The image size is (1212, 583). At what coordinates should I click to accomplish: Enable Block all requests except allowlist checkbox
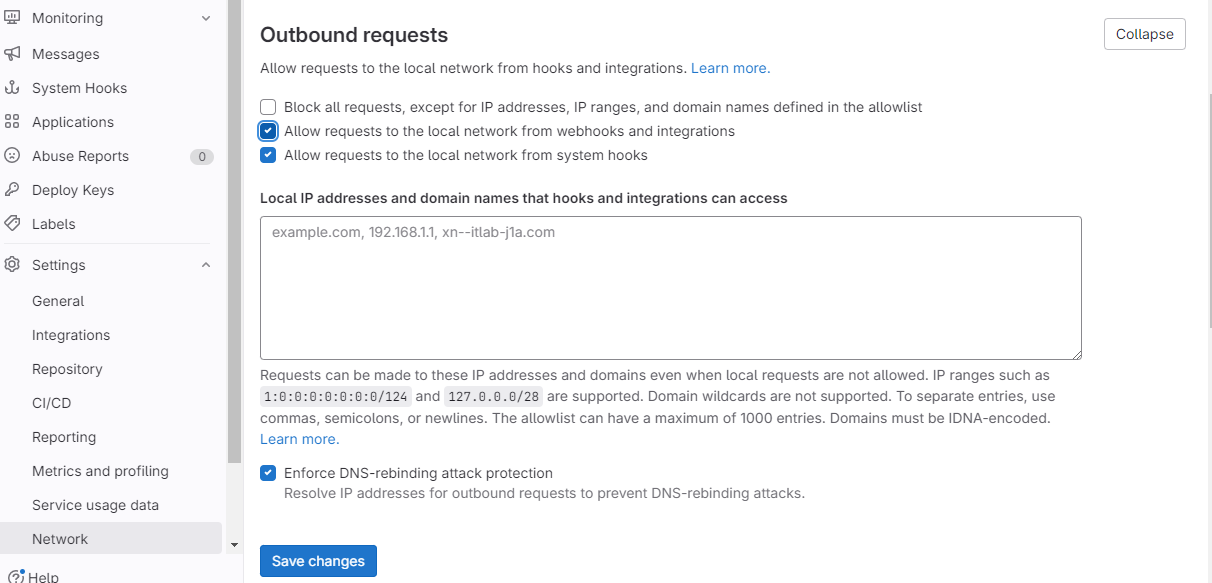coord(268,107)
